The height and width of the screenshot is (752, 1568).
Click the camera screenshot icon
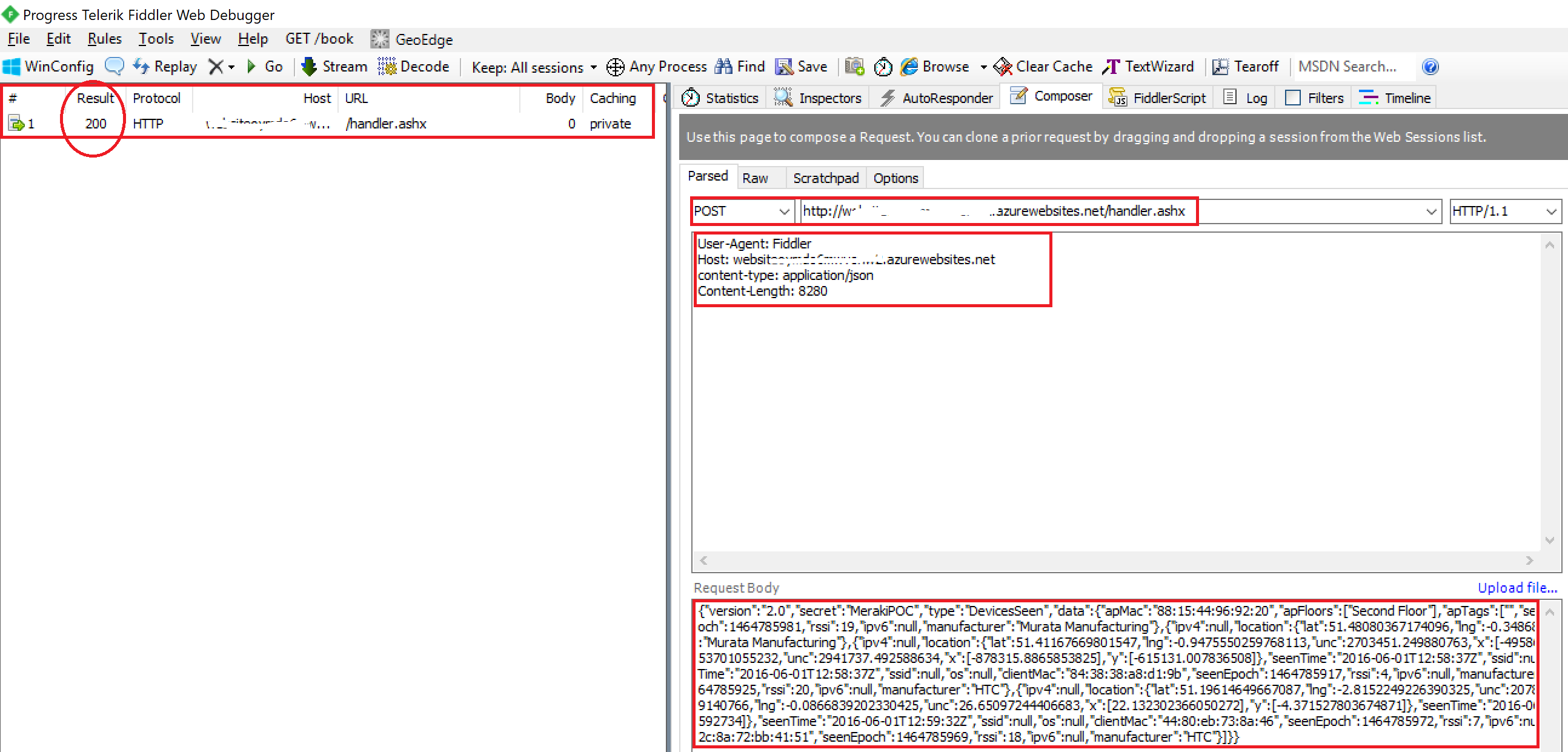[854, 67]
